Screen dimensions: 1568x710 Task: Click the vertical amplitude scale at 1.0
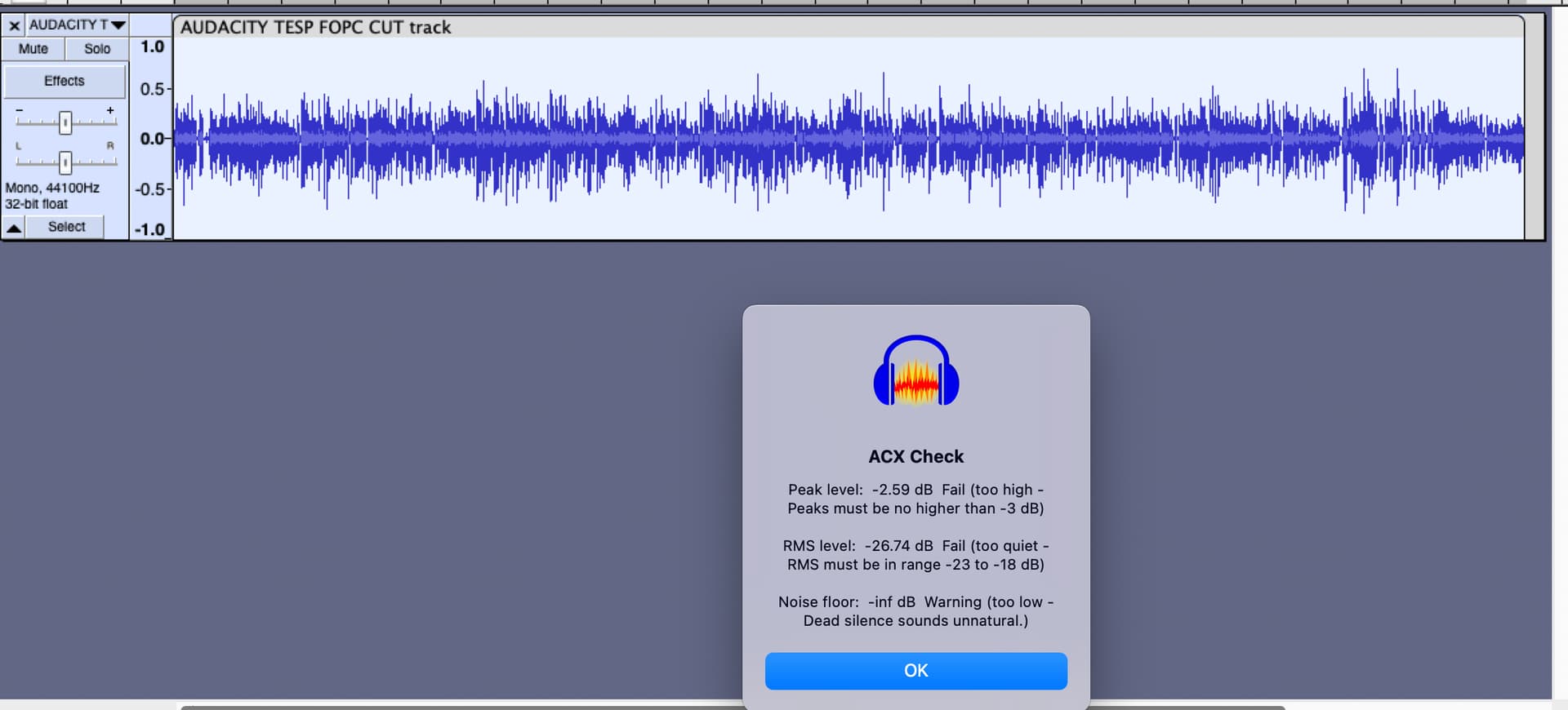152,47
